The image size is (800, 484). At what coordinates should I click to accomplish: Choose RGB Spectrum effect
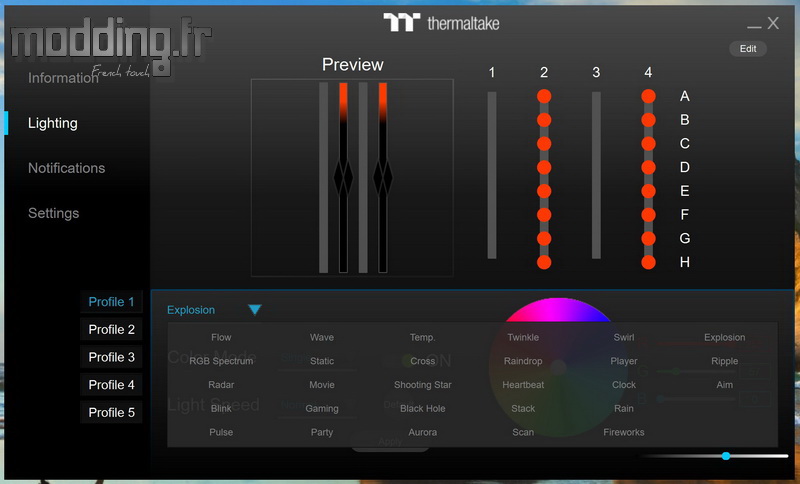[x=221, y=361]
